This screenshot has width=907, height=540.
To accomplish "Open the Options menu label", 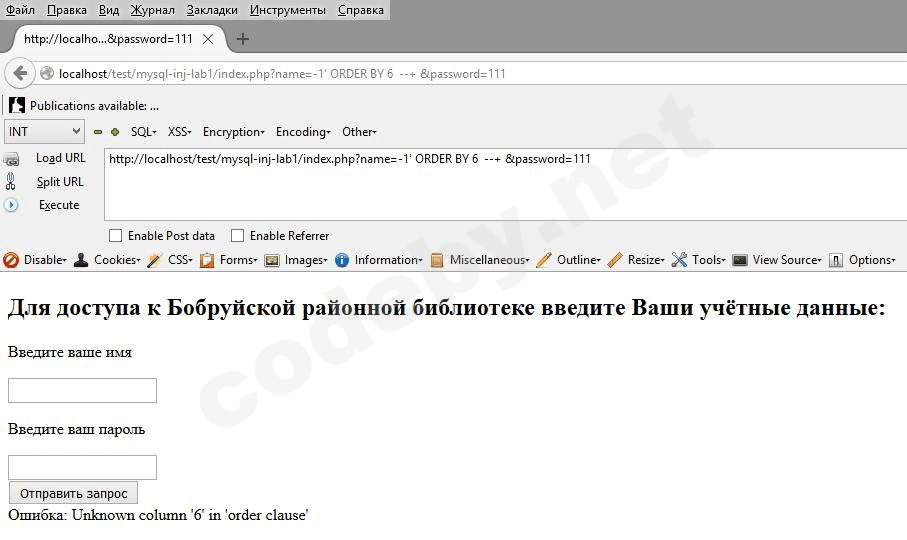I will [x=872, y=260].
